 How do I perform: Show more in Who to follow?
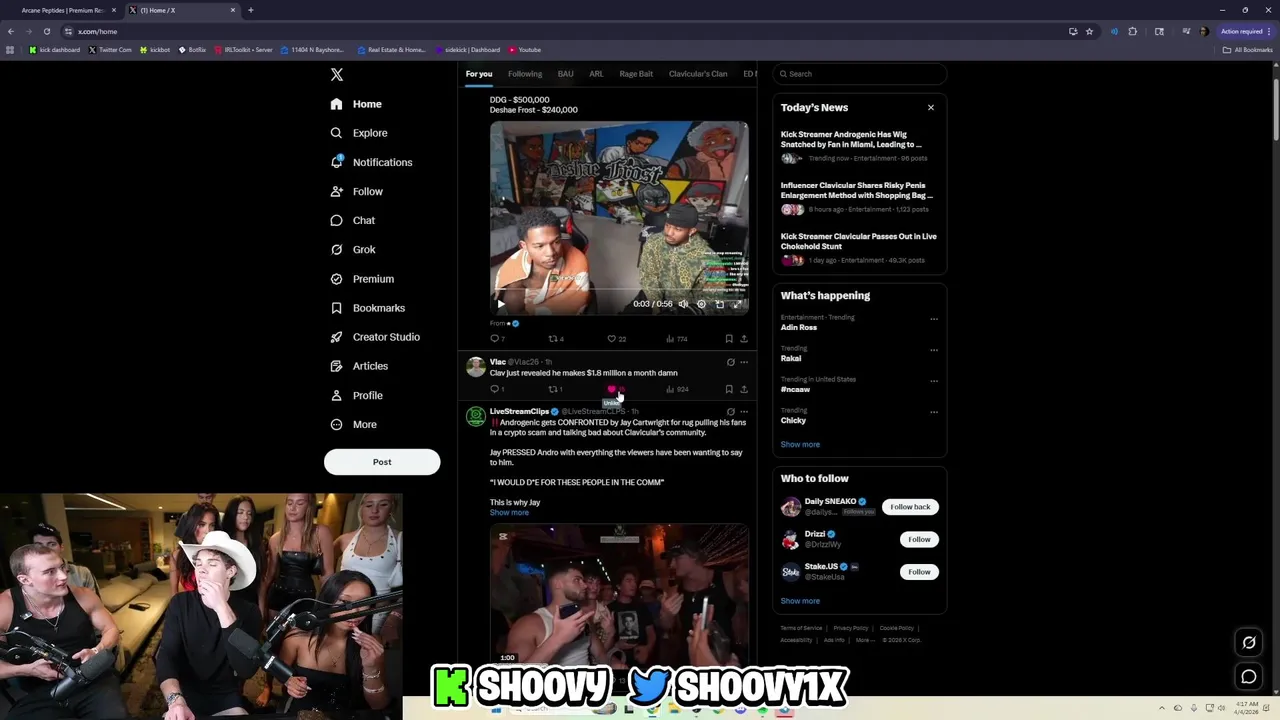tap(800, 601)
